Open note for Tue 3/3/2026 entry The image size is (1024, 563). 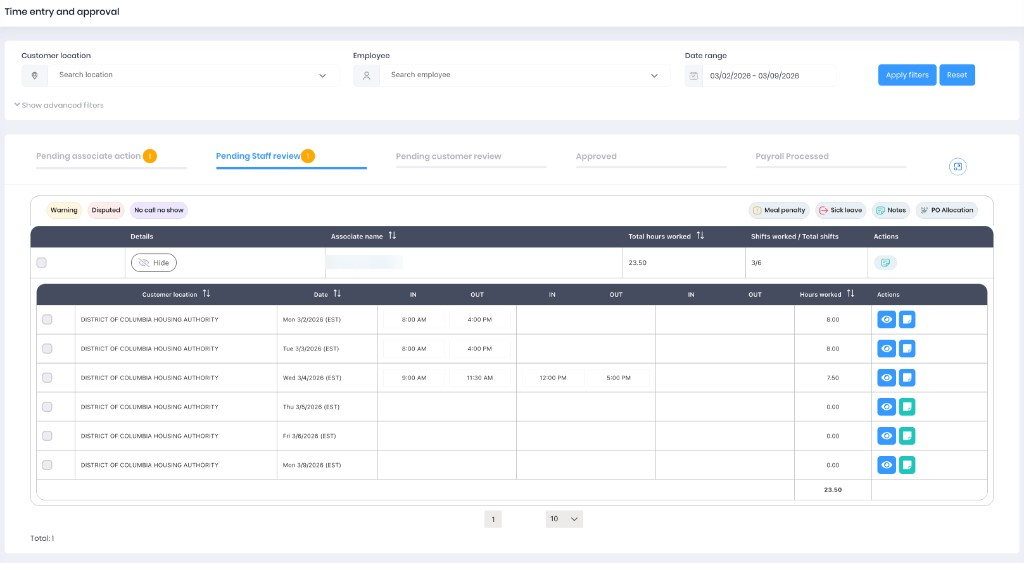(906, 349)
